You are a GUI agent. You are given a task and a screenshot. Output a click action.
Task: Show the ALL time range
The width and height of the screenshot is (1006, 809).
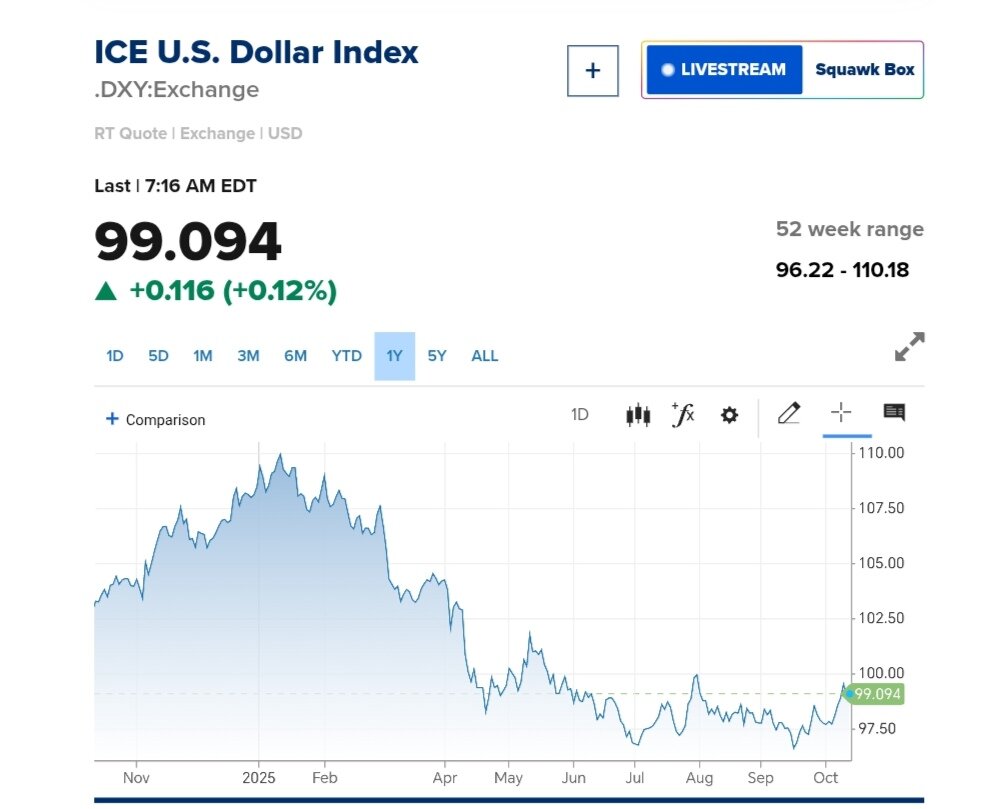[484, 356]
